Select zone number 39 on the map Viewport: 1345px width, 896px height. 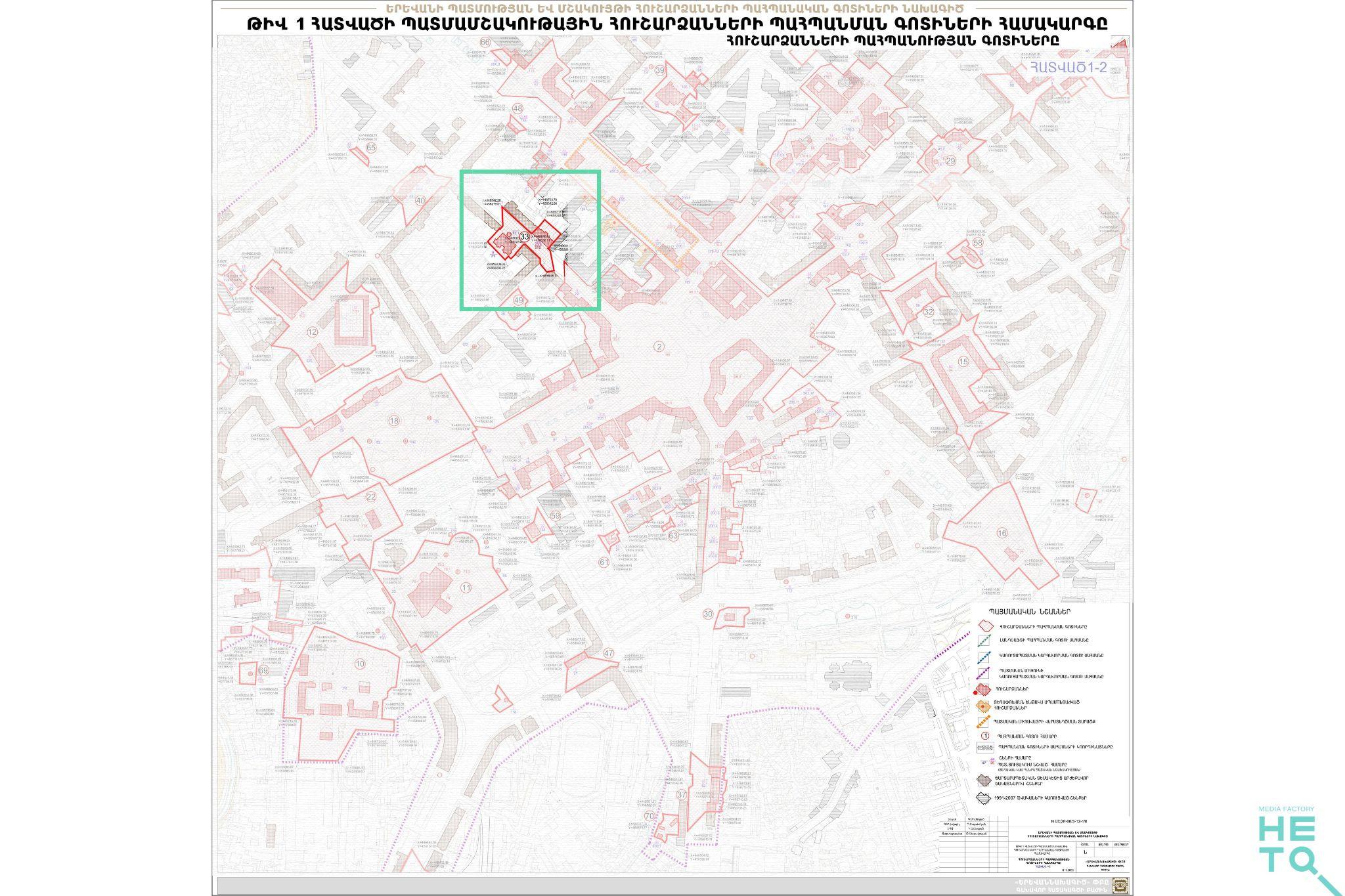[660, 70]
